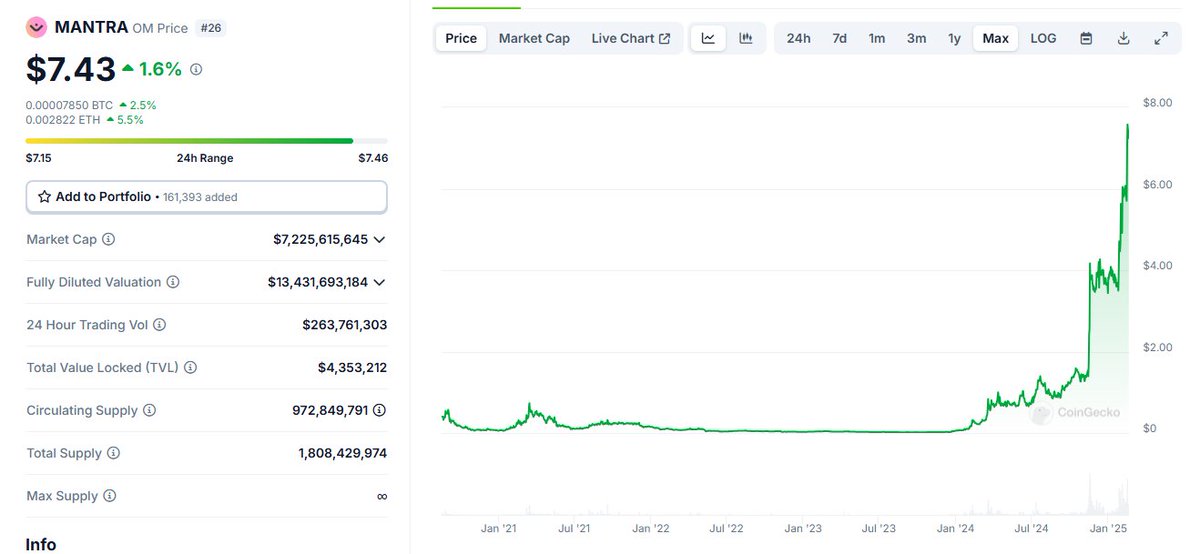Open the Live Chart external link
This screenshot has height=554, width=1200.
point(631,38)
